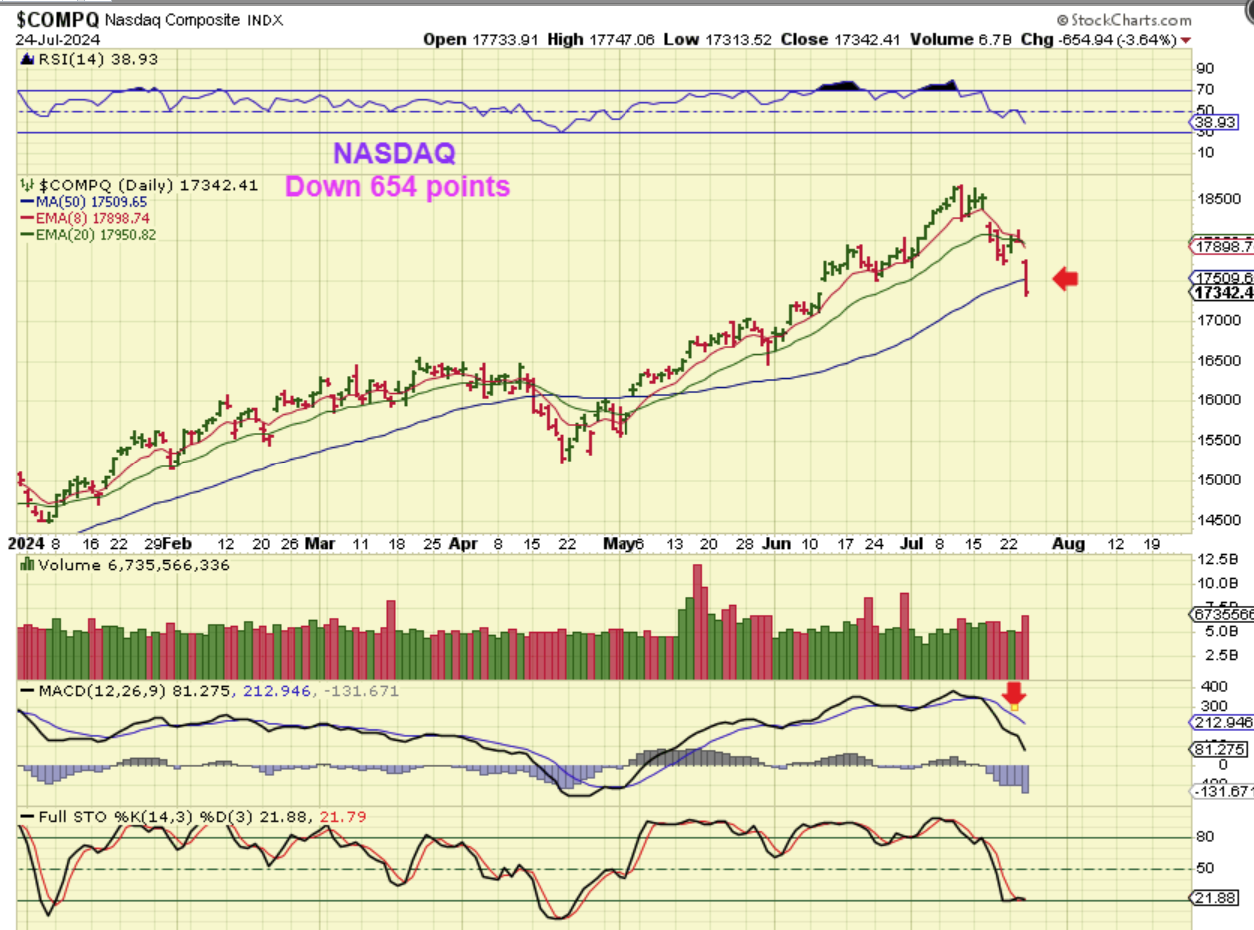Click the 6735566 volume tag on right axis
This screenshot has width=1254, height=930.
[1223, 615]
